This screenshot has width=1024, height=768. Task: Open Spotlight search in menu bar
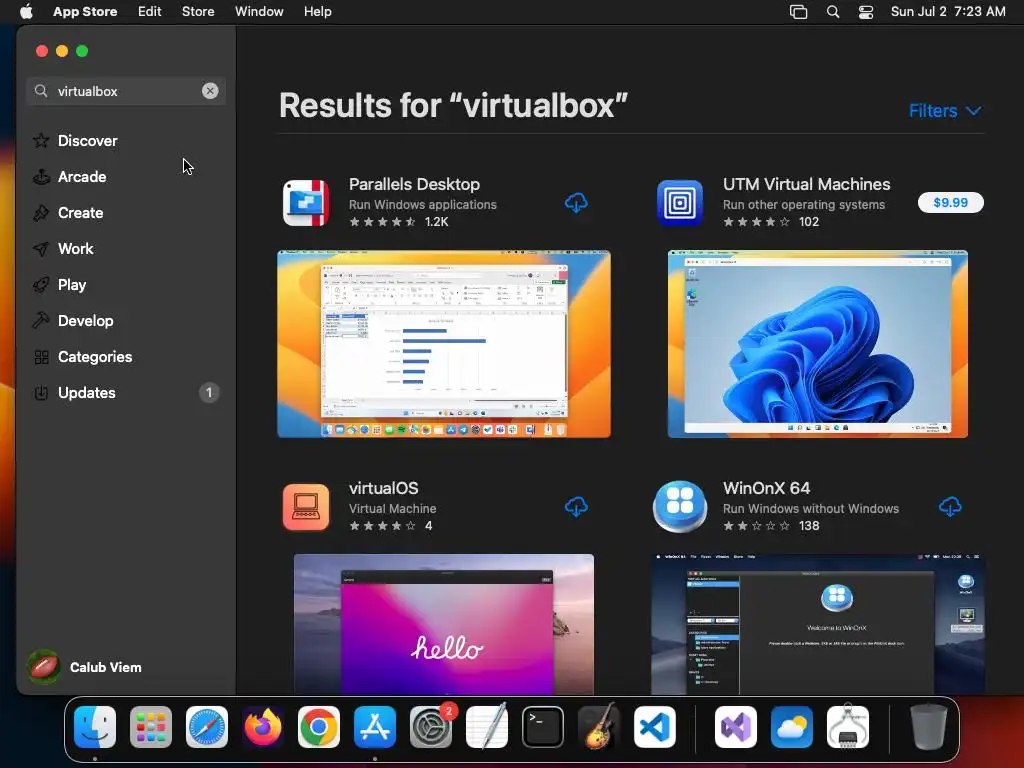tap(833, 12)
